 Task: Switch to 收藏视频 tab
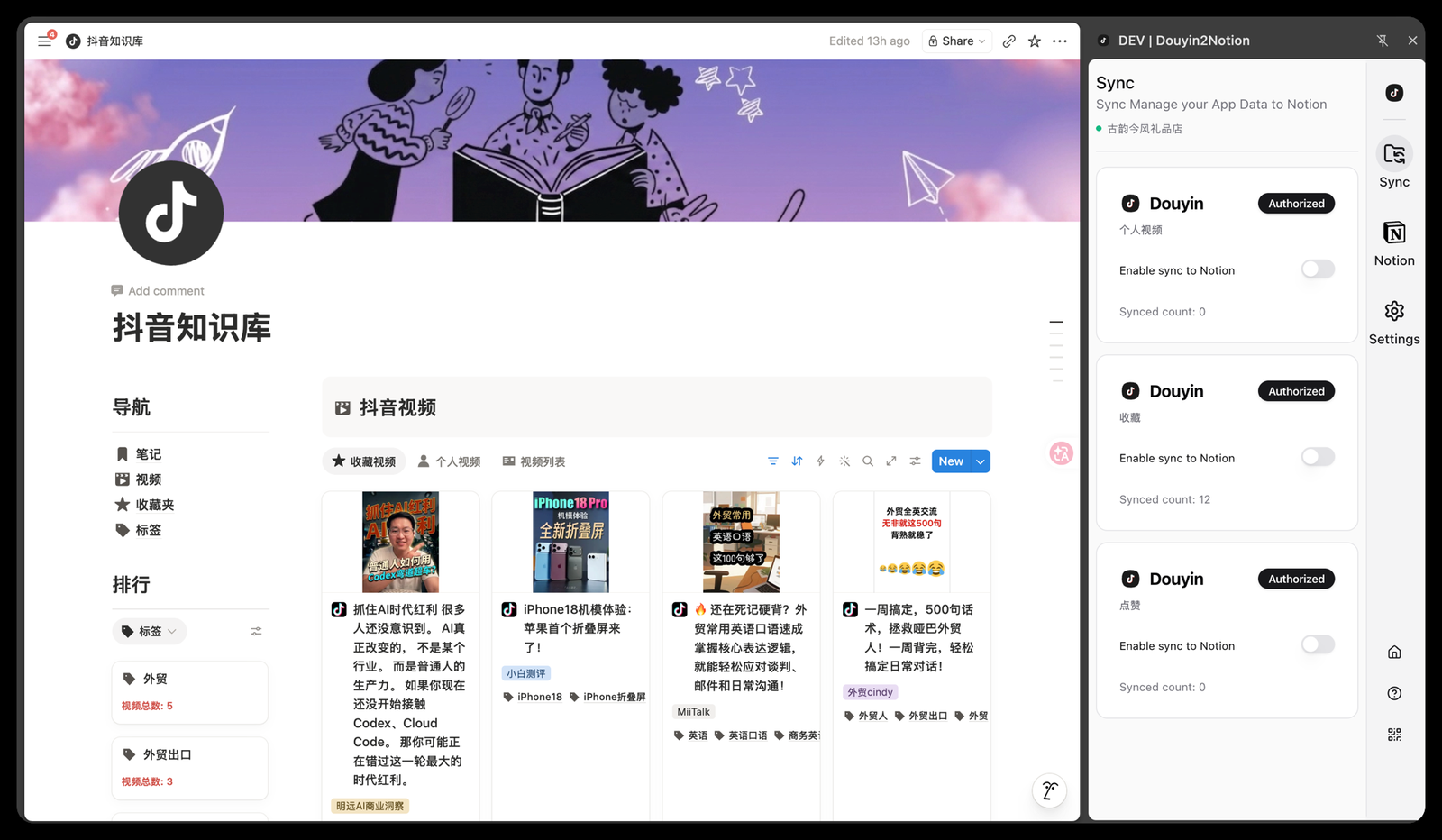364,461
